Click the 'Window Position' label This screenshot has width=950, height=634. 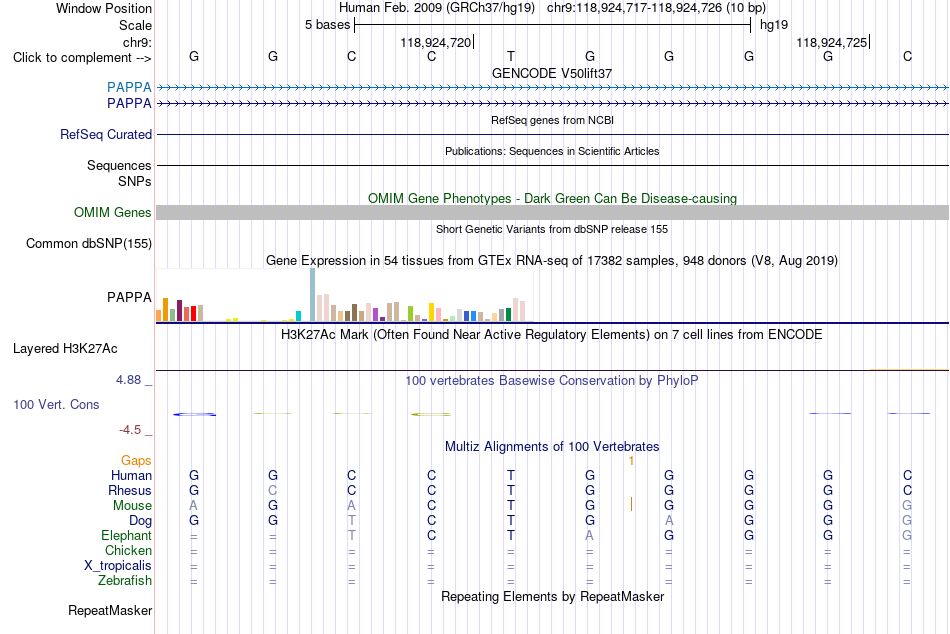(x=104, y=8)
